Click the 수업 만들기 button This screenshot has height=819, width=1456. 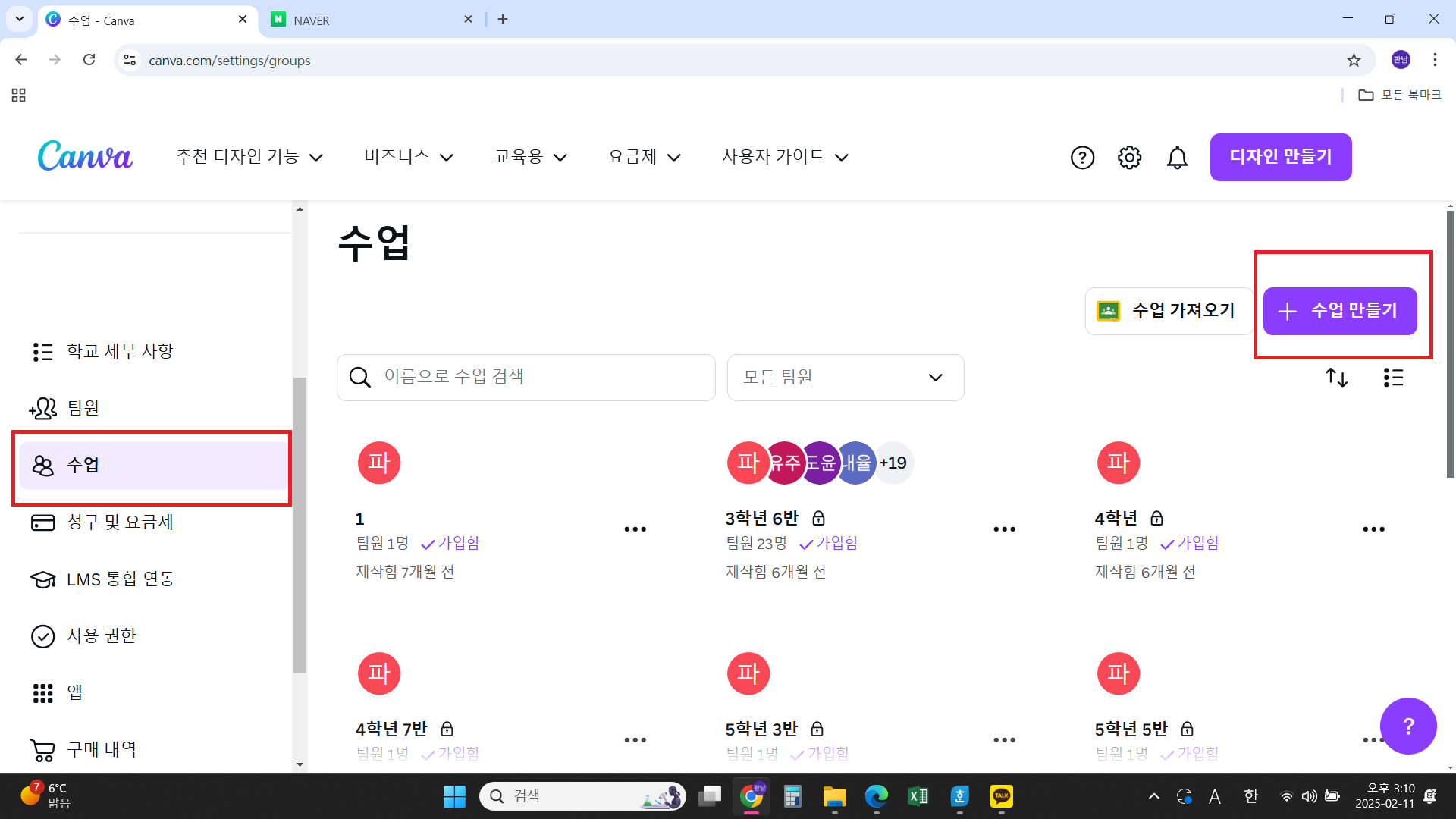(x=1340, y=311)
